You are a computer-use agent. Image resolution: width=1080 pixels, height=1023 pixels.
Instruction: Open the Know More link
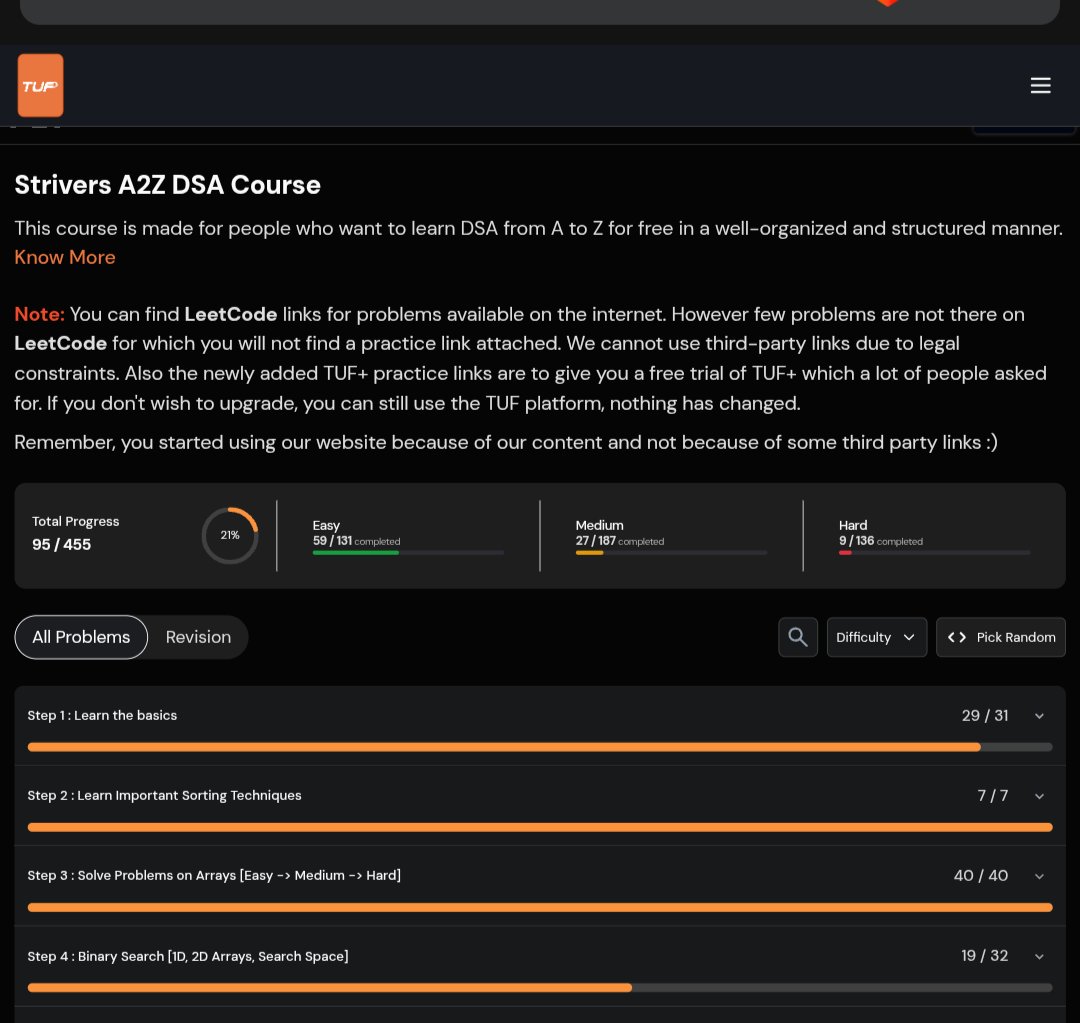[65, 258]
